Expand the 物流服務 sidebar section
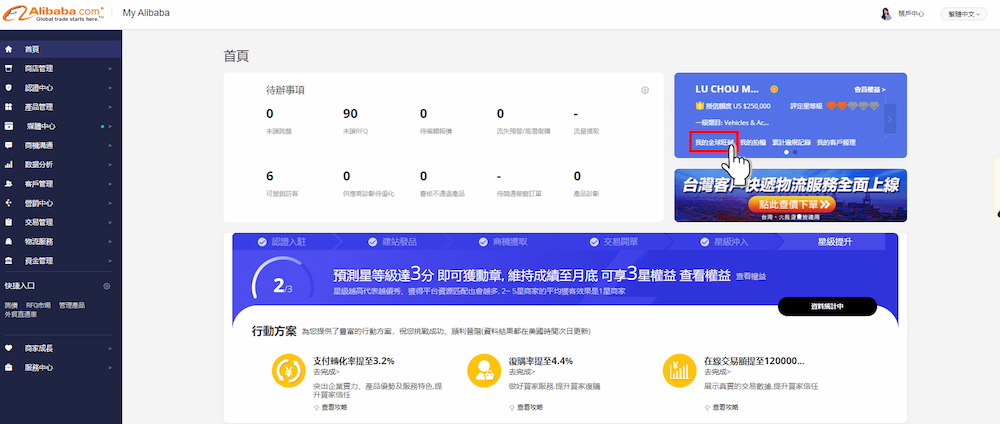 60,241
